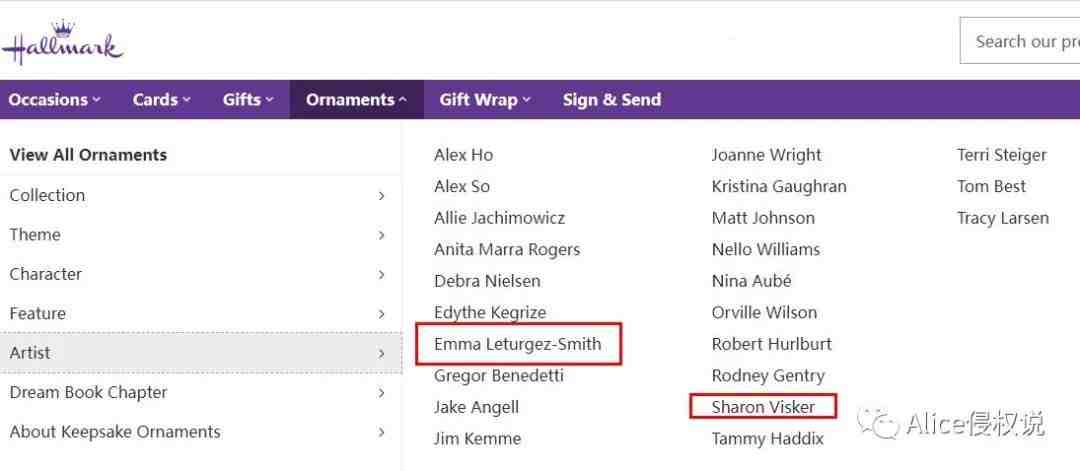This screenshot has width=1080, height=471.
Task: Open the Feature submenu arrow
Action: point(382,314)
